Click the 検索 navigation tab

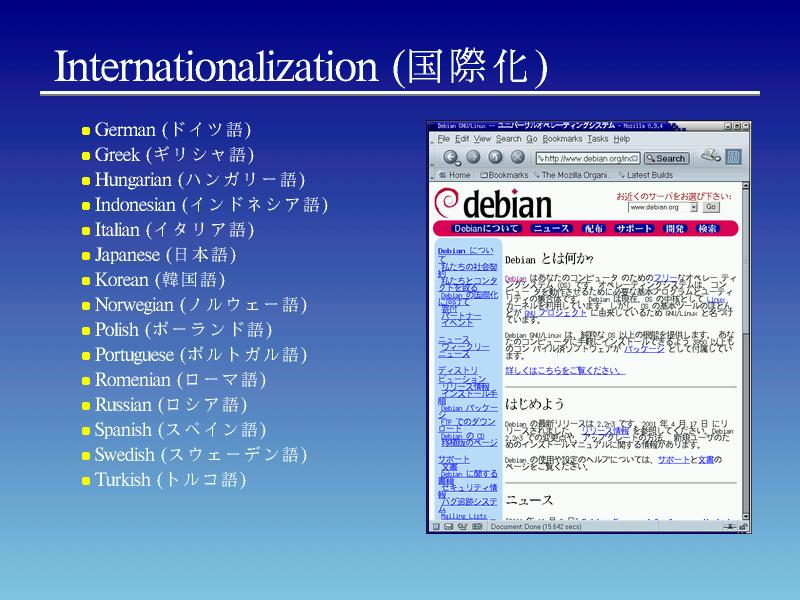coord(707,229)
